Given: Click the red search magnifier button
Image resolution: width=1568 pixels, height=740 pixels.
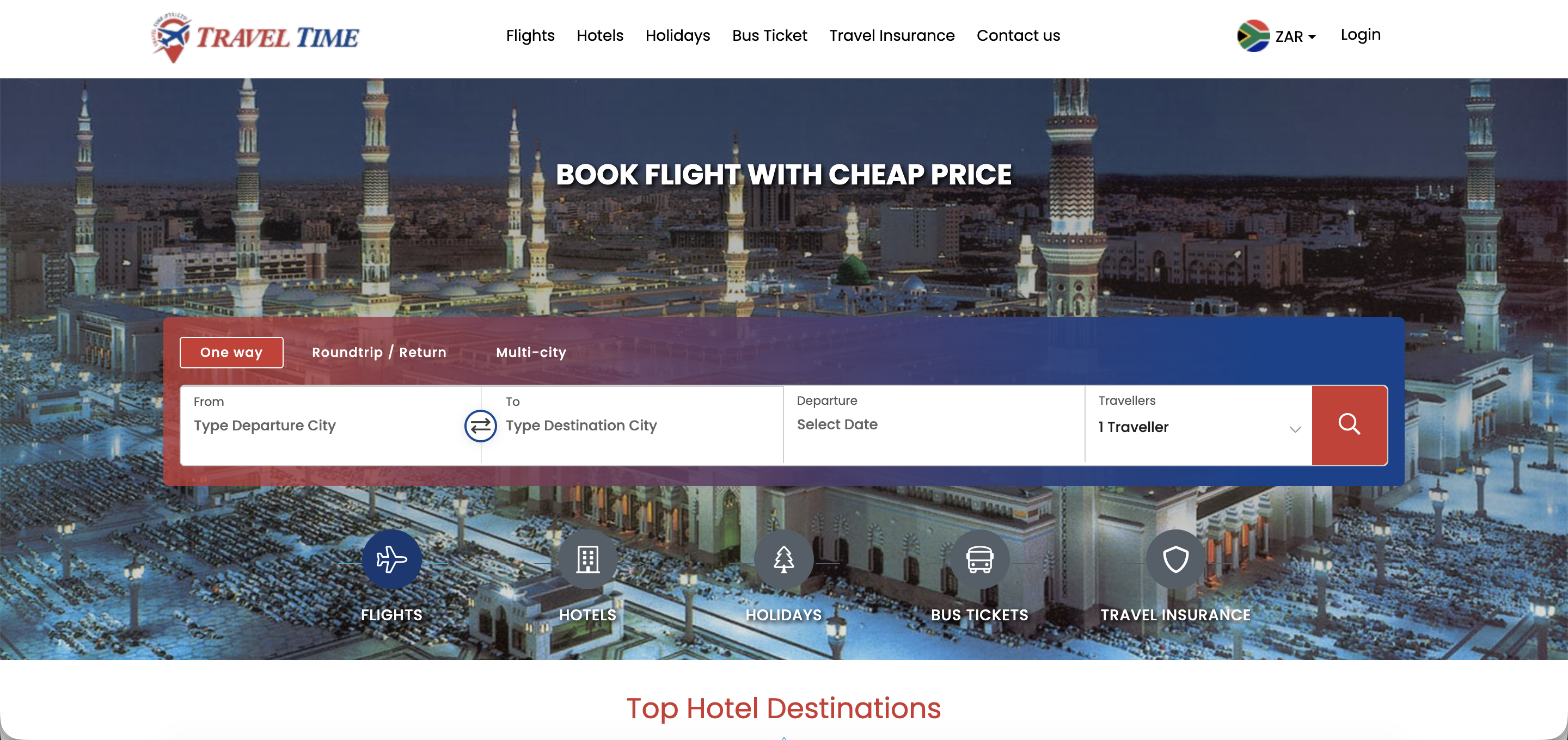Looking at the screenshot, I should click(1349, 425).
